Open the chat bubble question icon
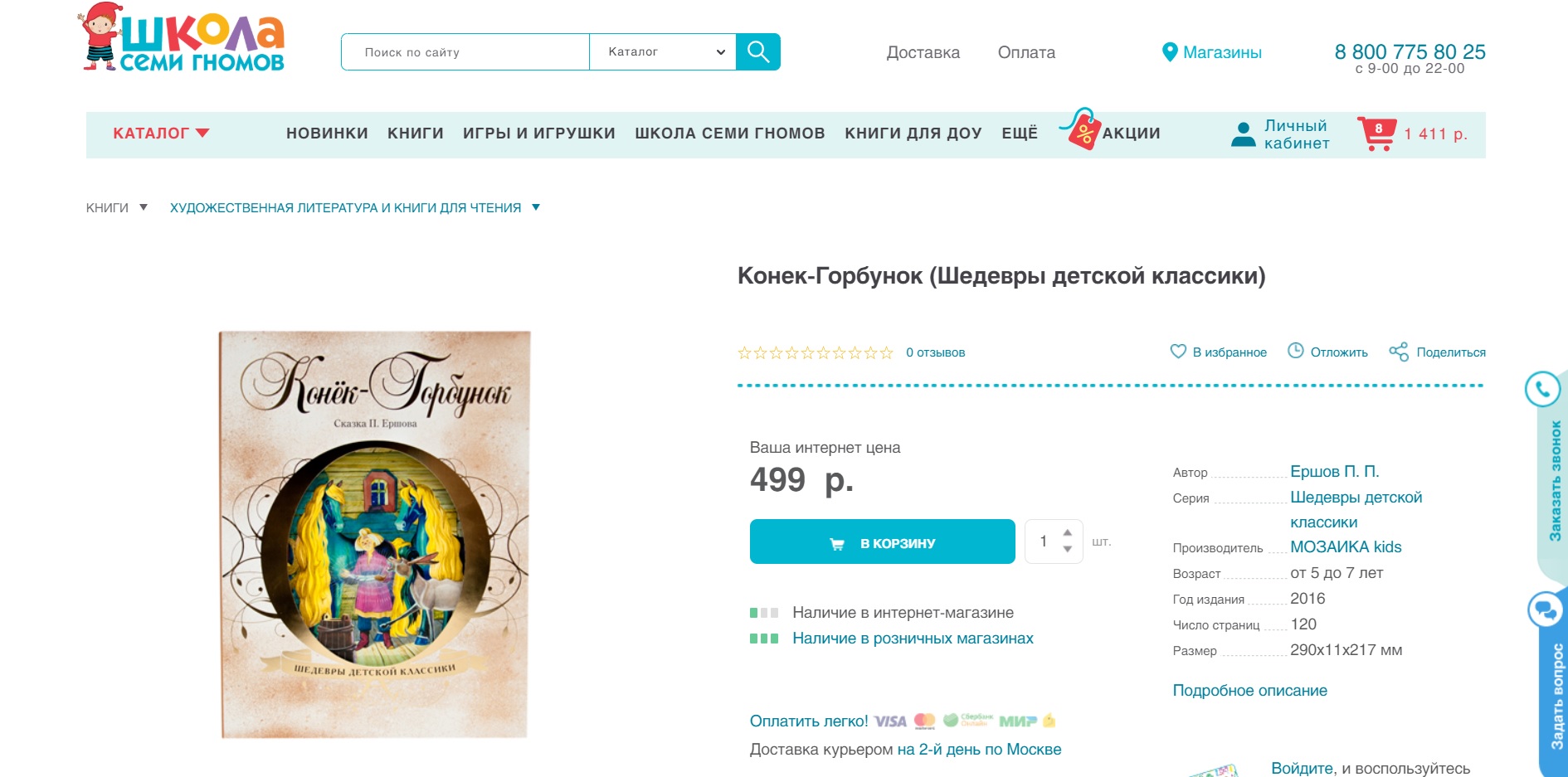This screenshot has width=1568, height=777. 1546,610
